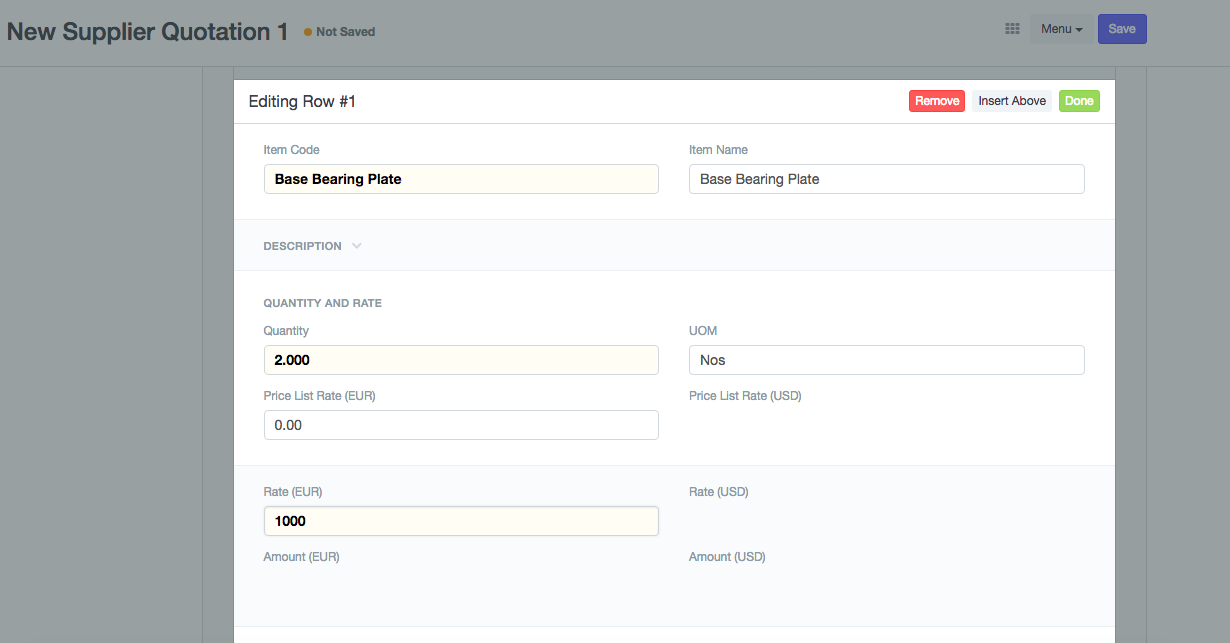Click the orange Not Saved status dot
This screenshot has height=643, width=1230.
[308, 32]
